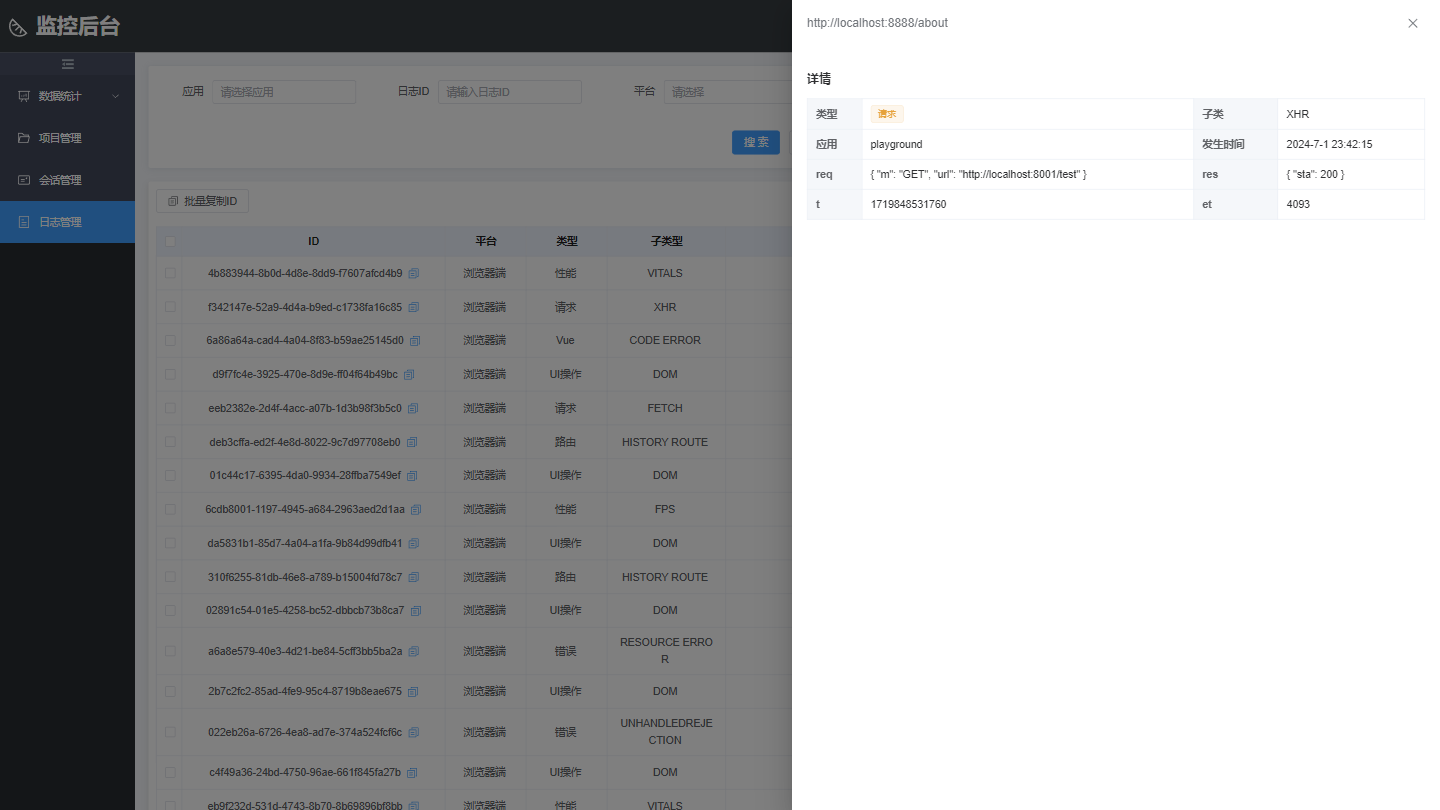Click copy icon beside ID 4b883944
This screenshot has width=1440, height=810.
click(x=414, y=273)
